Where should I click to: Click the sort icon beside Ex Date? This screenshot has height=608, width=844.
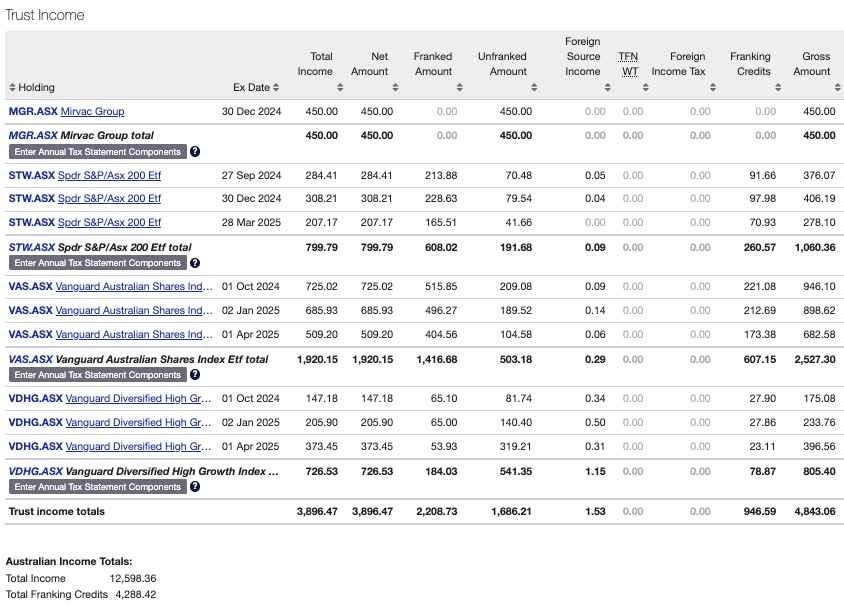278,87
